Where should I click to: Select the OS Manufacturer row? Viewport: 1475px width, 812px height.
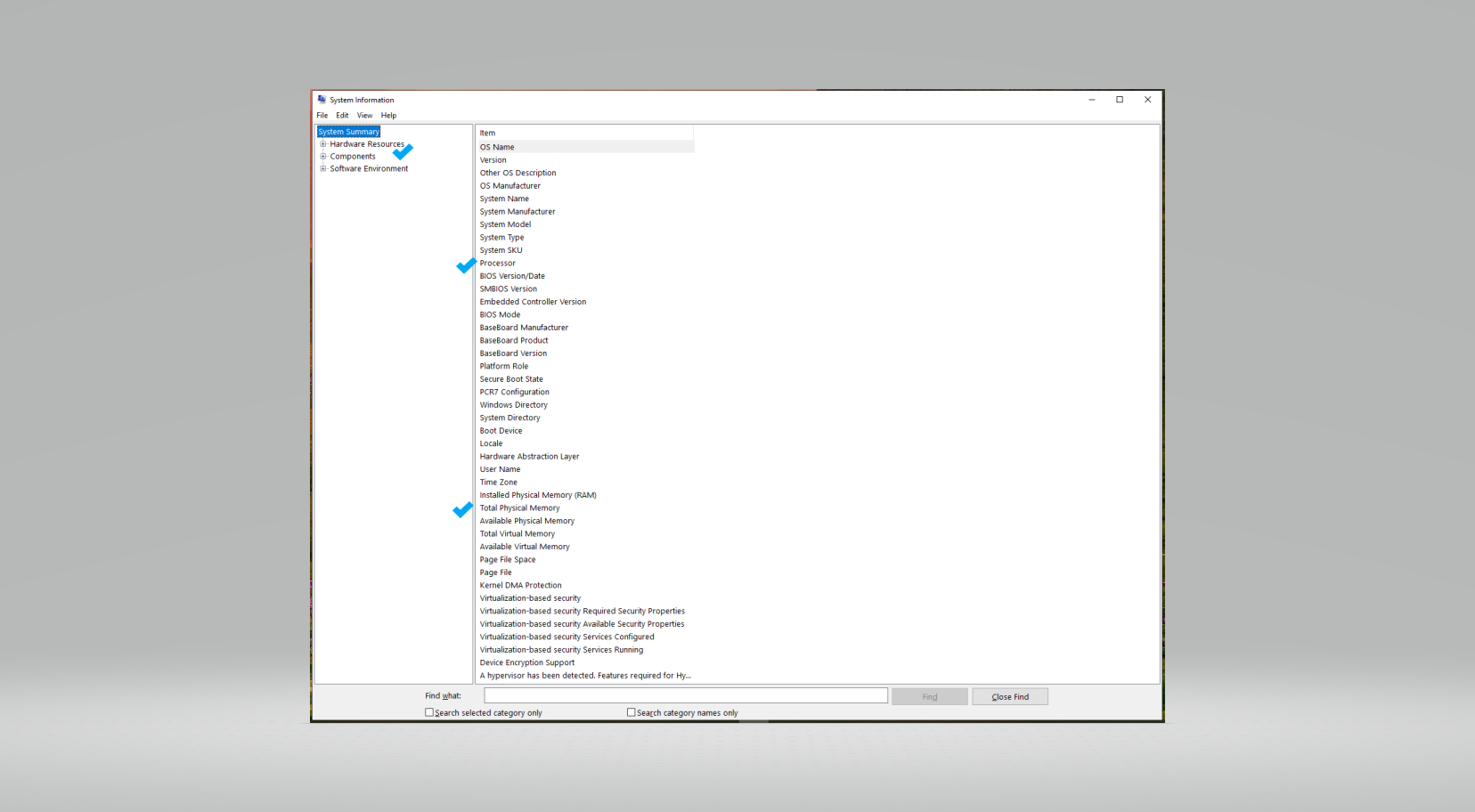(585, 186)
